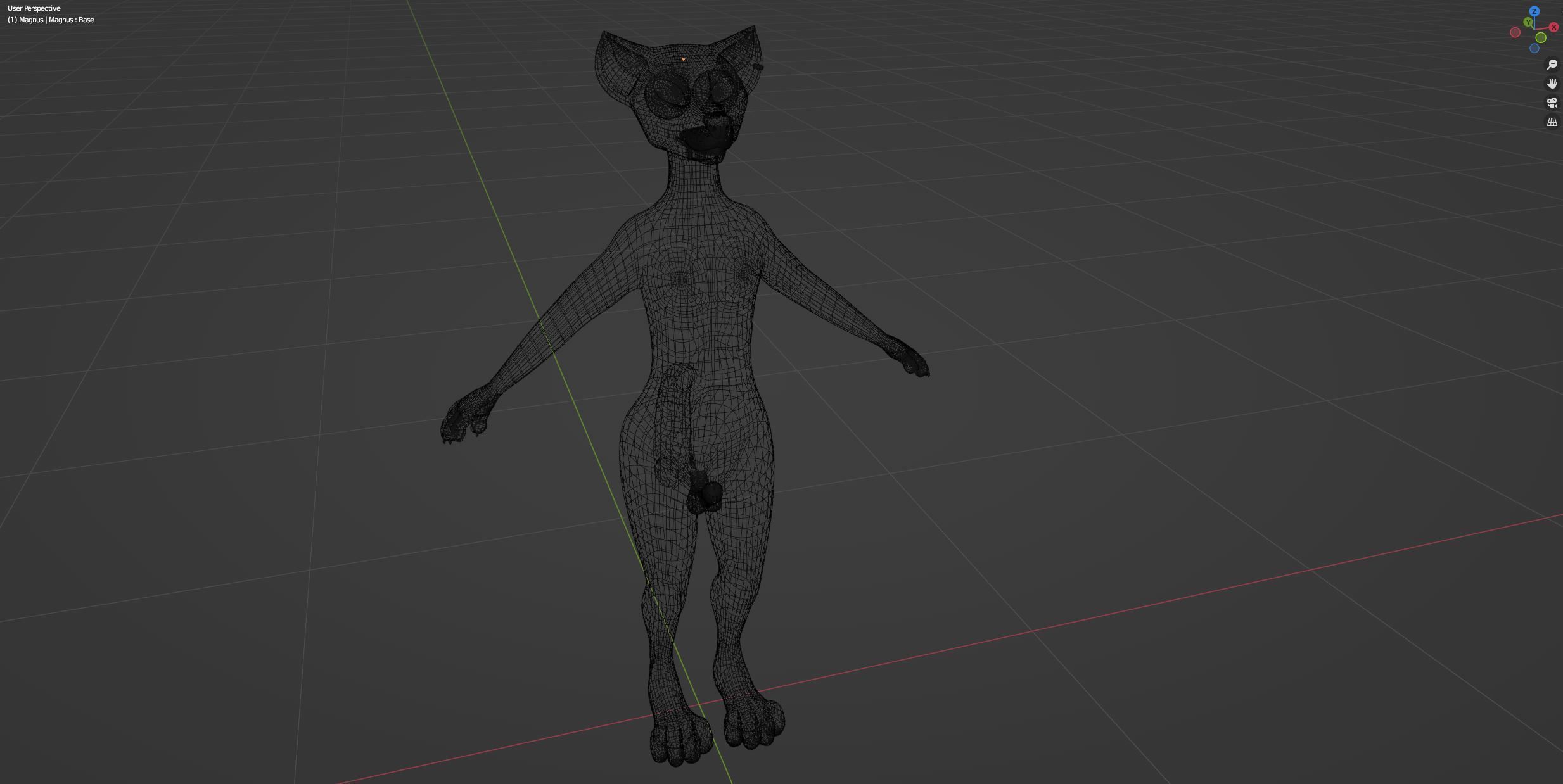
Task: Click the faded blue negative Z gizmo circle
Action: [1534, 48]
